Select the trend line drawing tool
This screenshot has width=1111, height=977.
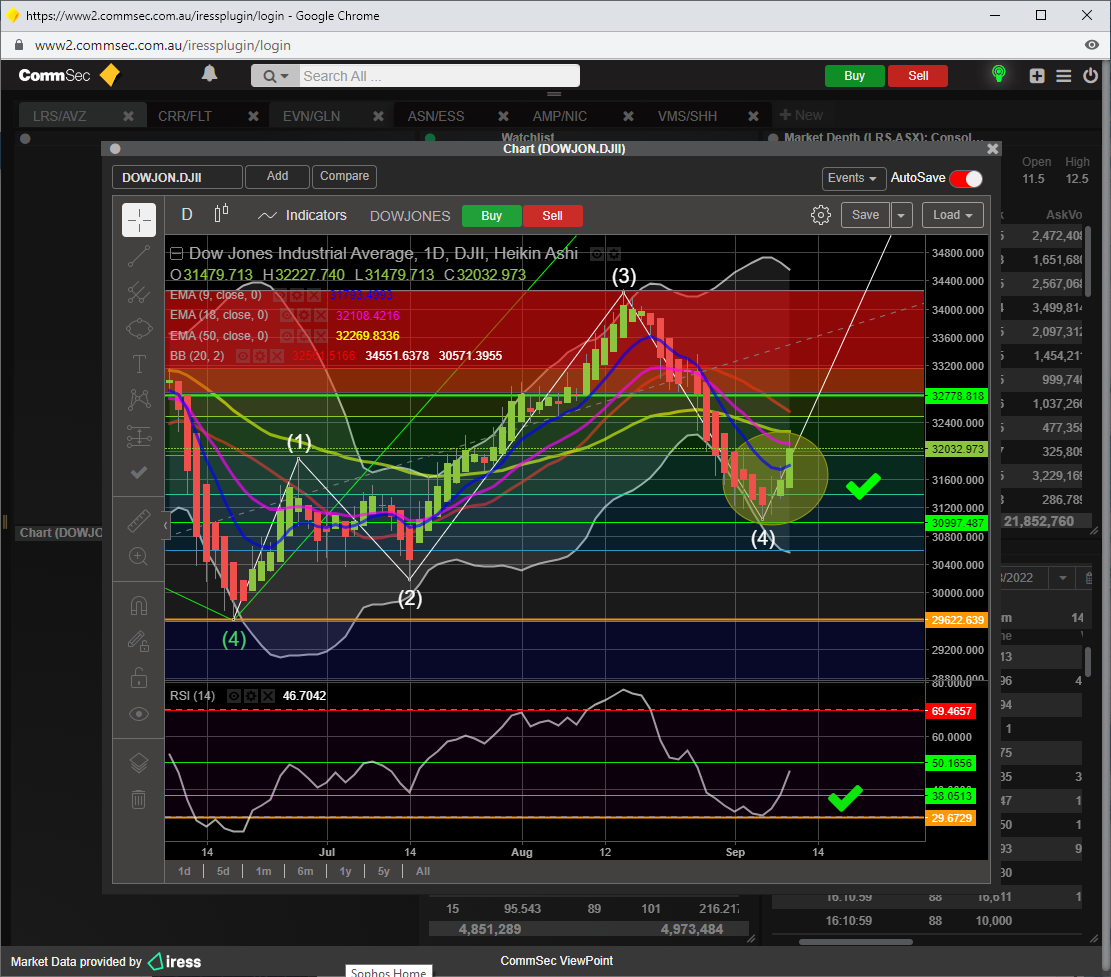(x=139, y=256)
